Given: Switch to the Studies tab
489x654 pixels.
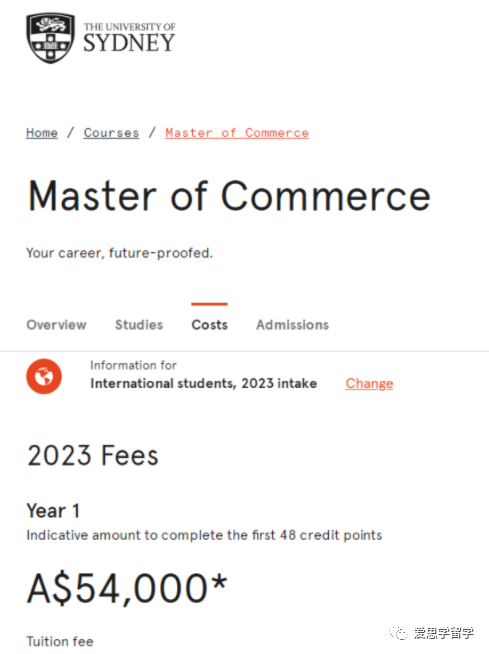Looking at the screenshot, I should tap(139, 325).
